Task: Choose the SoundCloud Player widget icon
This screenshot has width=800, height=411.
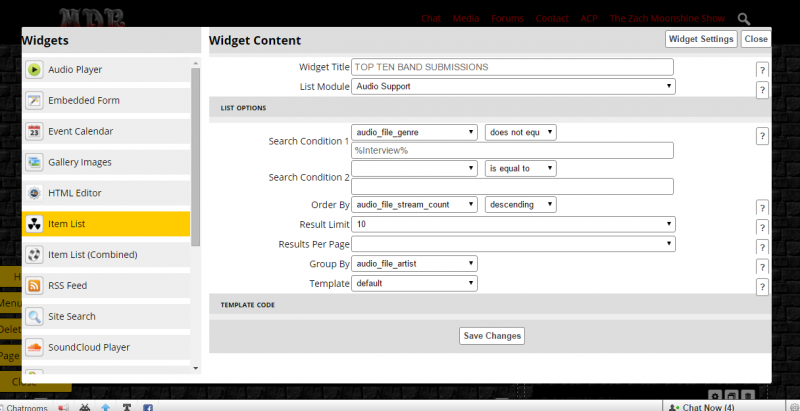Action: pos(34,347)
